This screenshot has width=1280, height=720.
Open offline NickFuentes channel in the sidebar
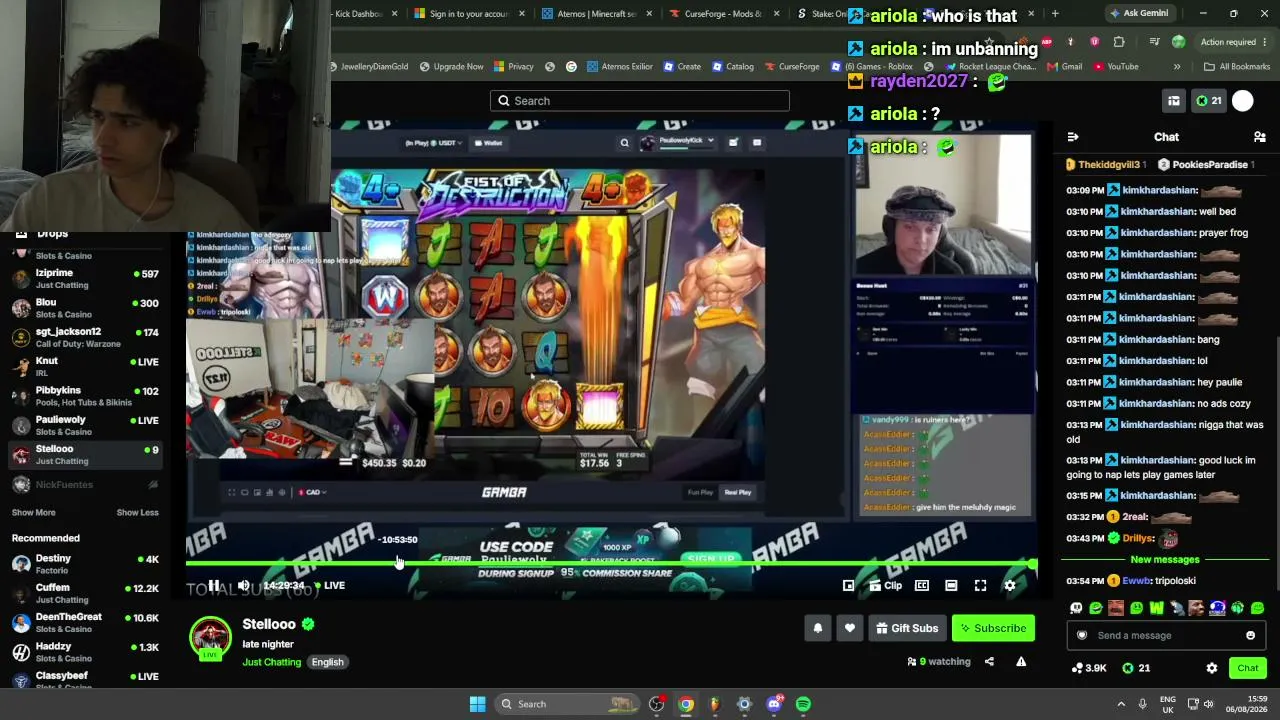coord(85,485)
